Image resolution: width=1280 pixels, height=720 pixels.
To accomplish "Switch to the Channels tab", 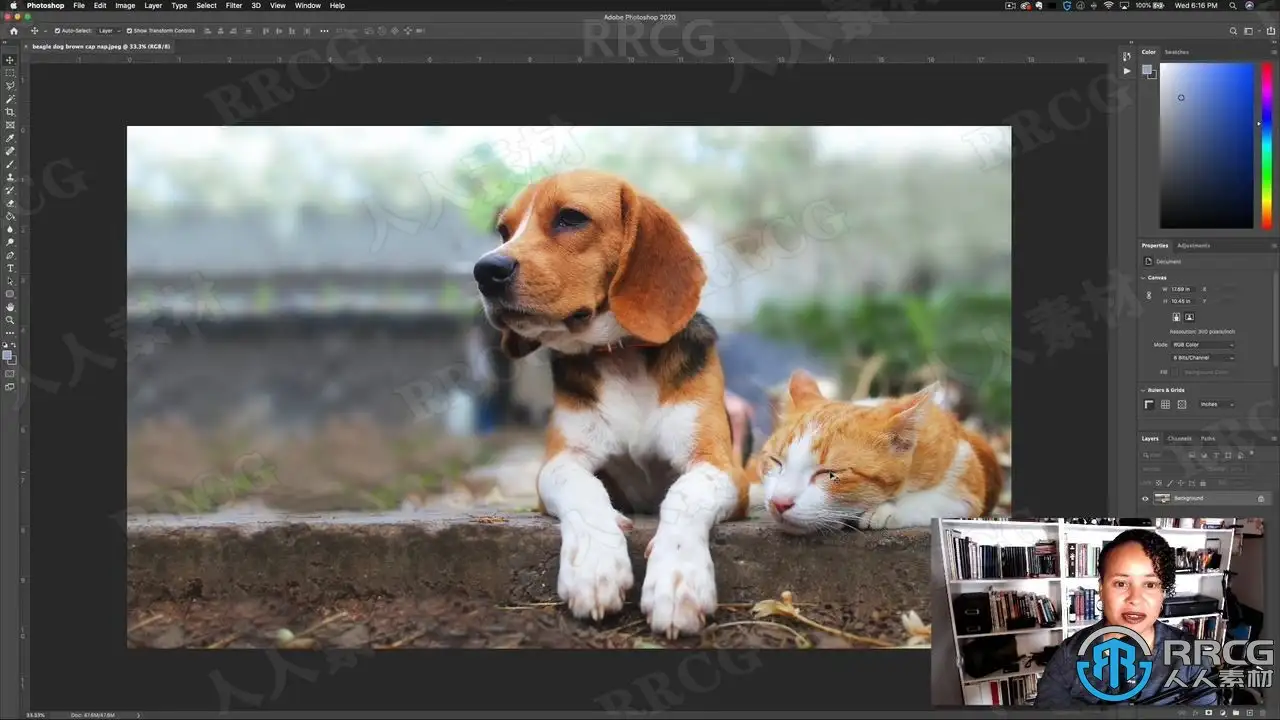I will pos(1180,438).
